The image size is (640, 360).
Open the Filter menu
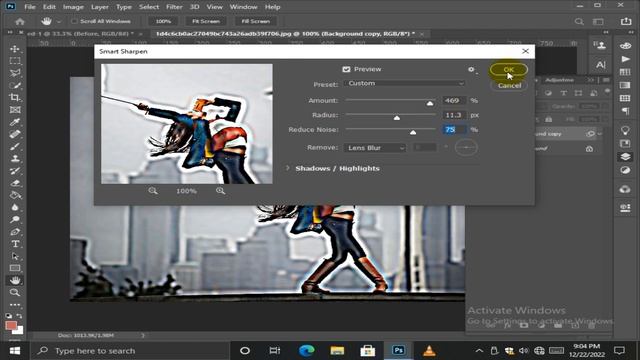tap(174, 7)
